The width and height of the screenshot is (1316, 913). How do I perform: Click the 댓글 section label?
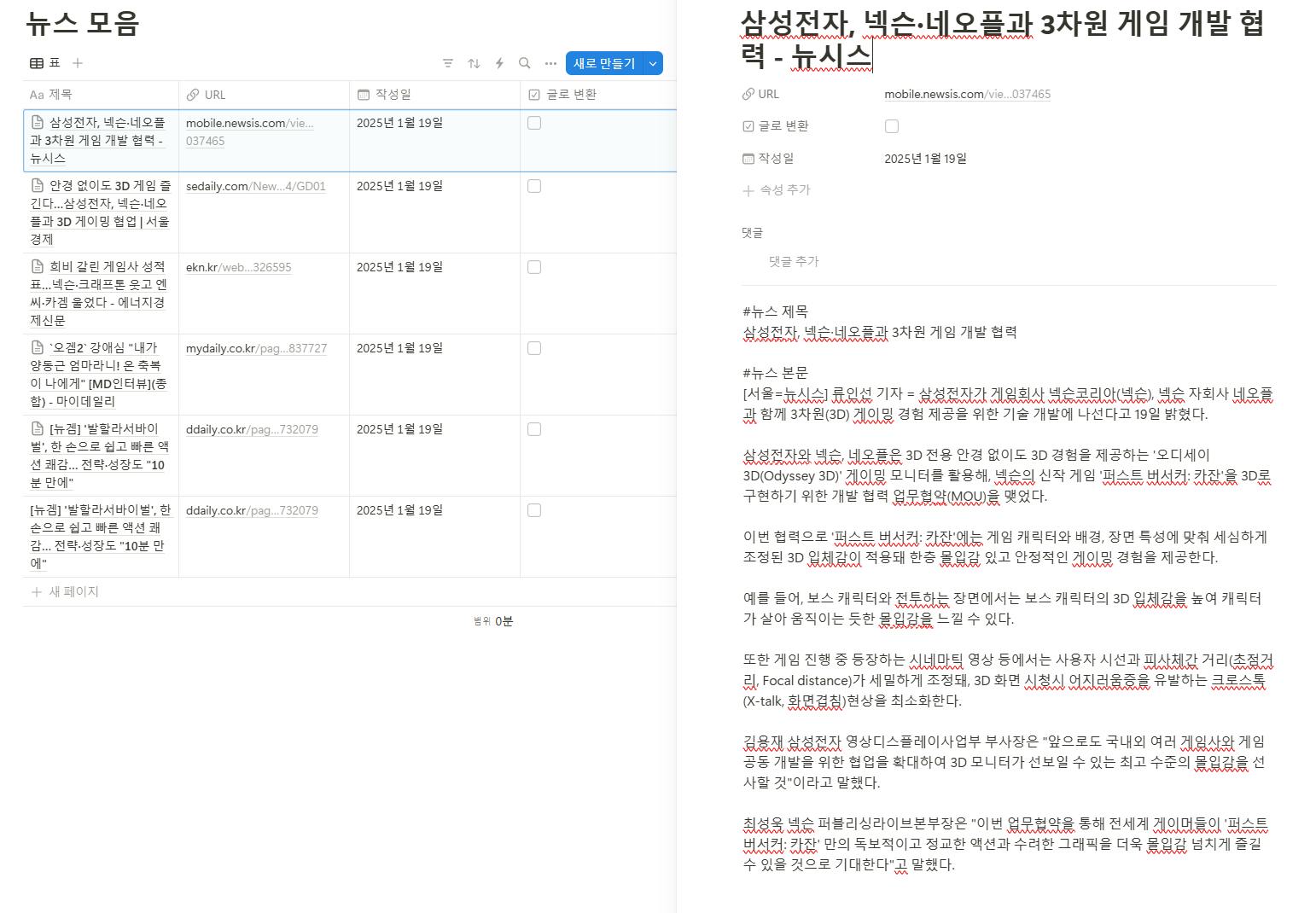[752, 232]
